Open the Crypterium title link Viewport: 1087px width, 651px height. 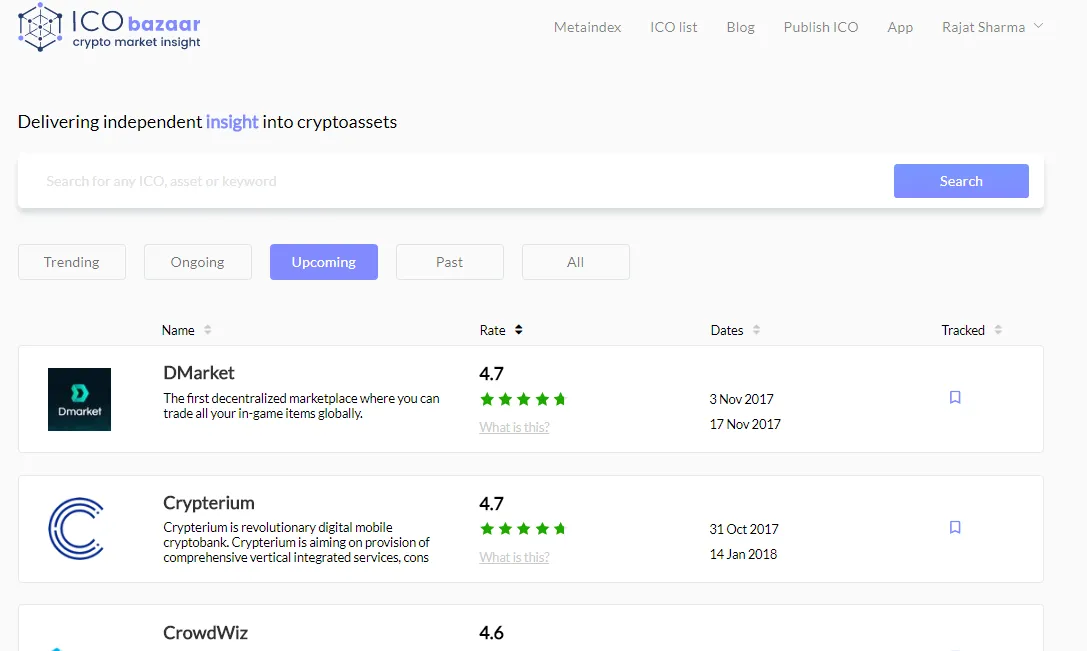(x=209, y=503)
